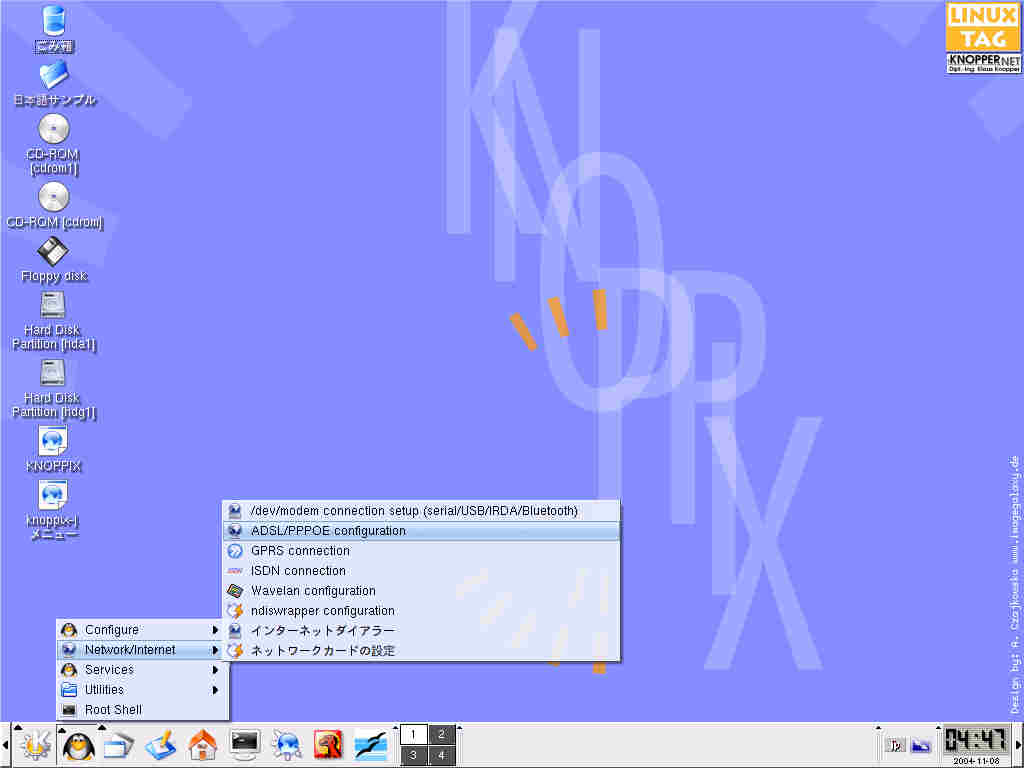1024x768 pixels.
Task: Open Wavelan configuration menu item
Action: click(421, 591)
